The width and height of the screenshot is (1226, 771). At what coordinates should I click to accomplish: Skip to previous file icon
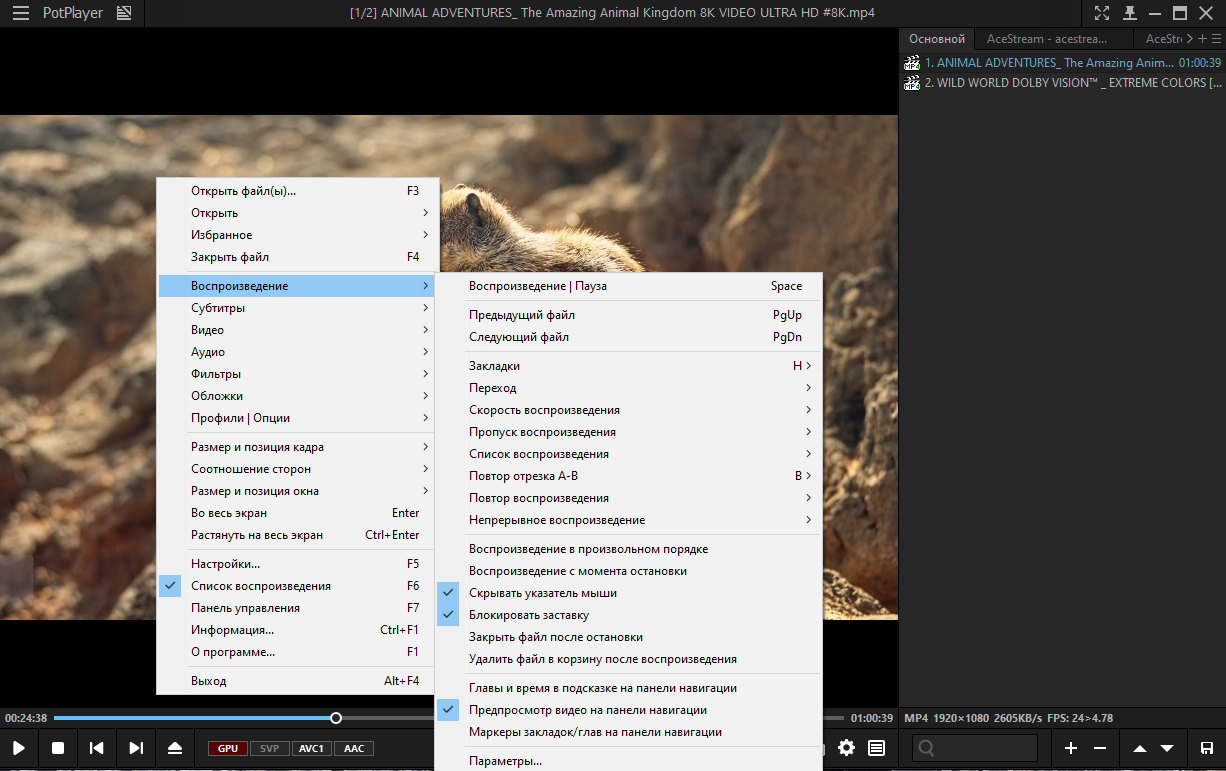tap(97, 748)
